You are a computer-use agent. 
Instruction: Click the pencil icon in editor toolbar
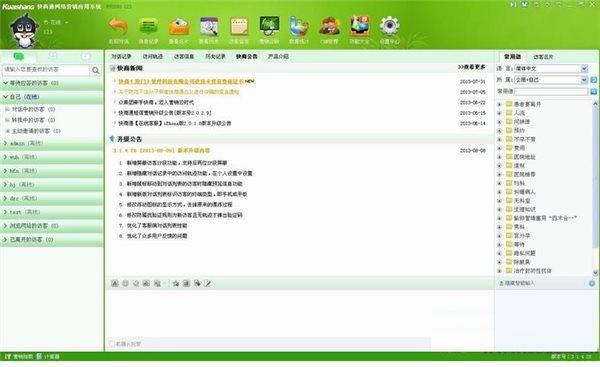click(x=207, y=284)
